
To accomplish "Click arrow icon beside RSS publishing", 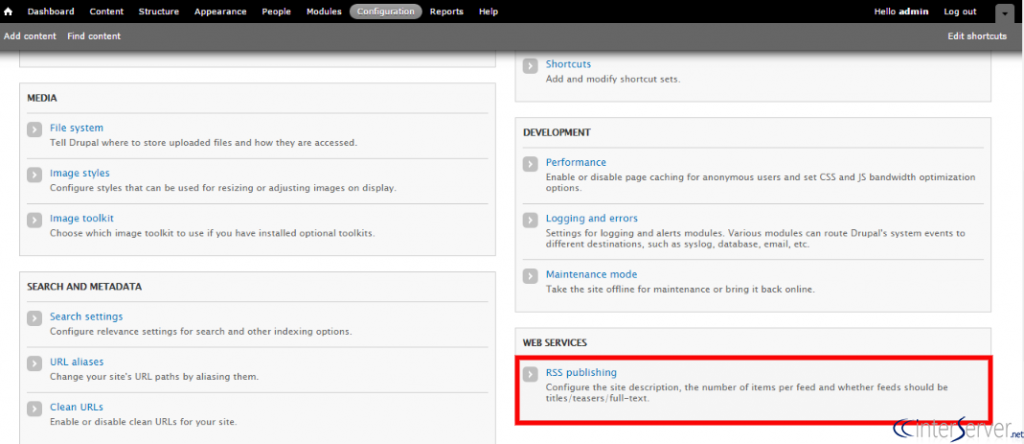I will pos(530,374).
